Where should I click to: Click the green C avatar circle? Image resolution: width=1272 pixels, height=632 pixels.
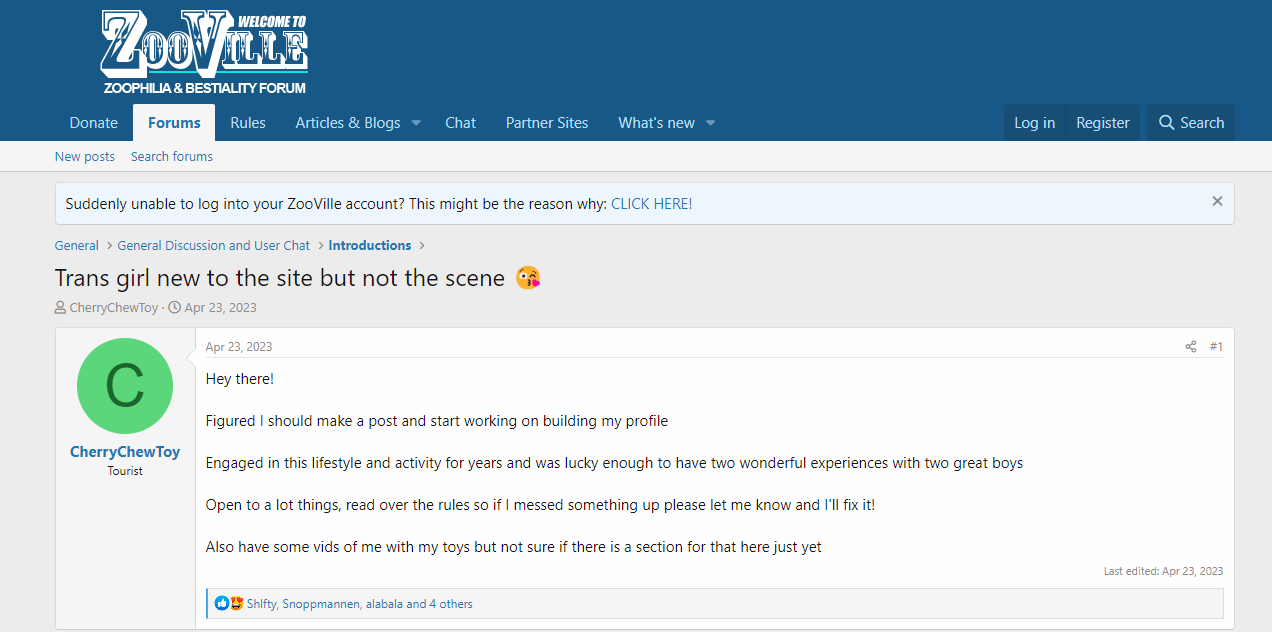click(x=125, y=386)
